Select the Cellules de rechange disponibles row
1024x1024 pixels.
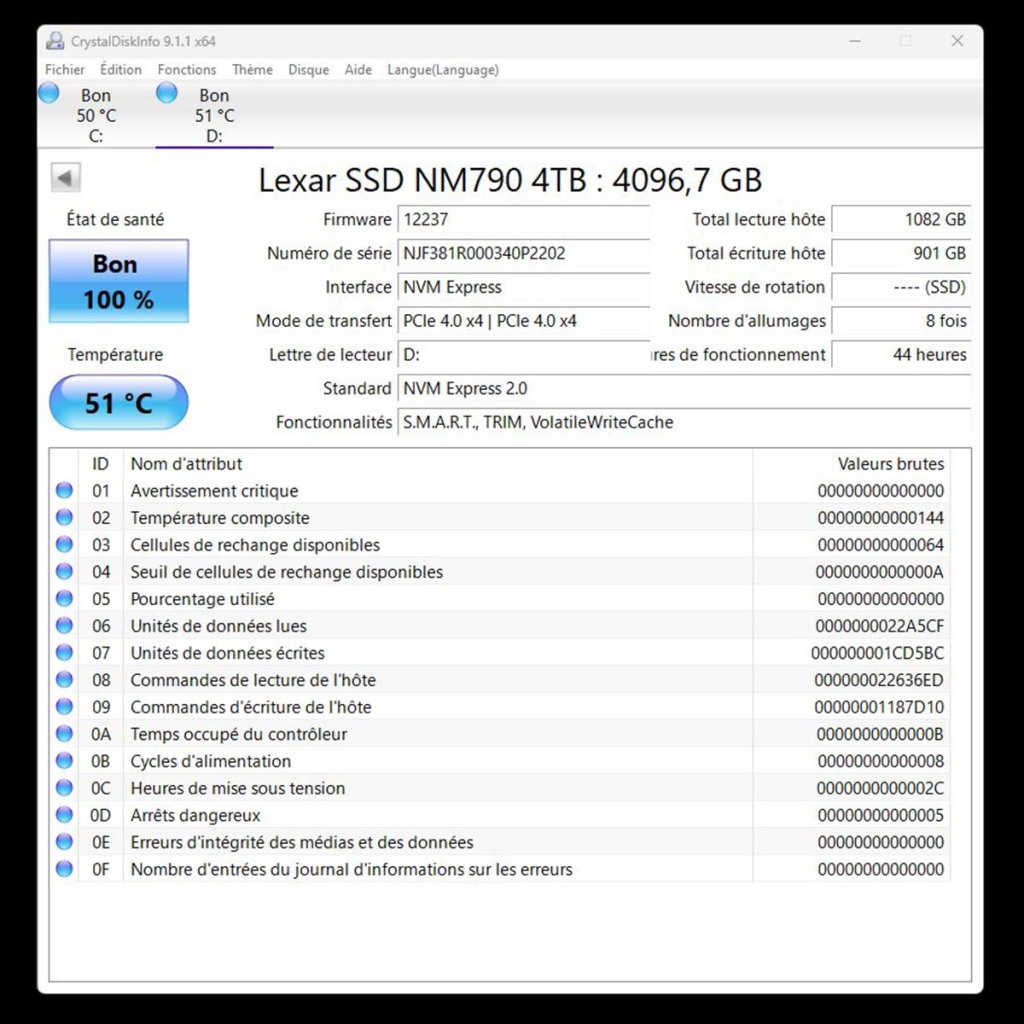[x=500, y=545]
